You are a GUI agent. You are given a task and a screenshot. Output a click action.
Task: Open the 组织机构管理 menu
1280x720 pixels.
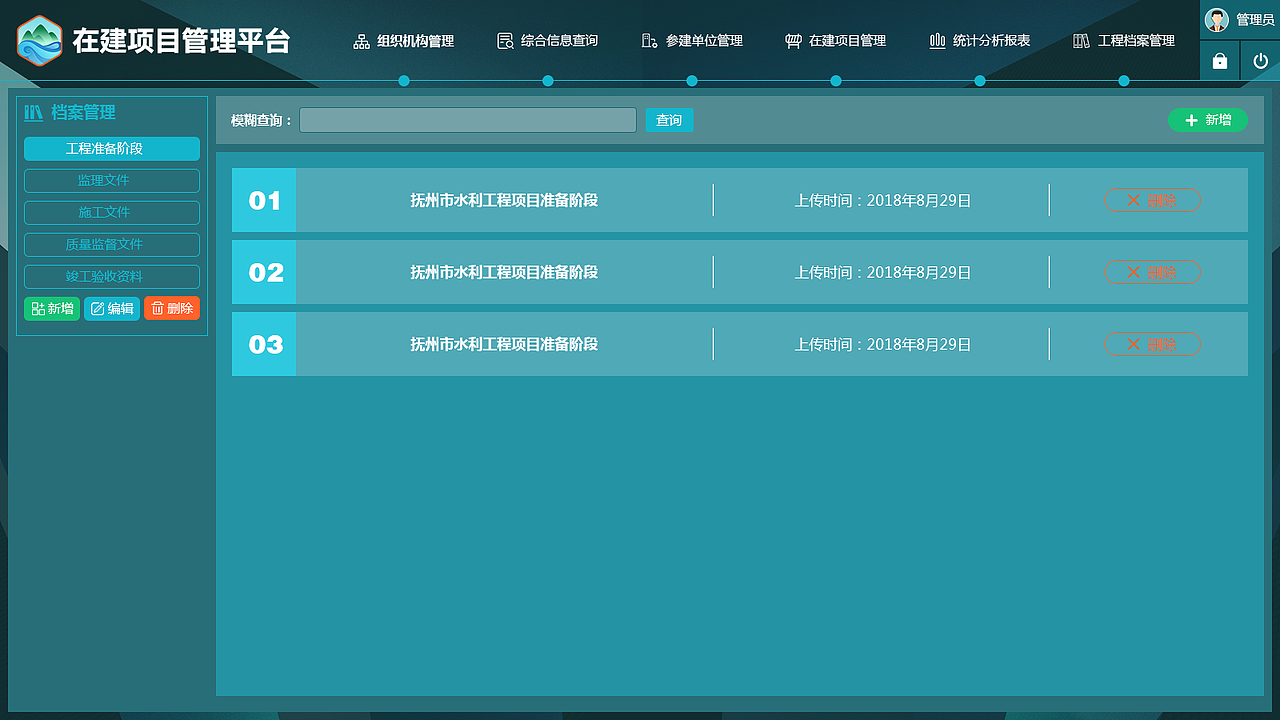click(x=404, y=41)
